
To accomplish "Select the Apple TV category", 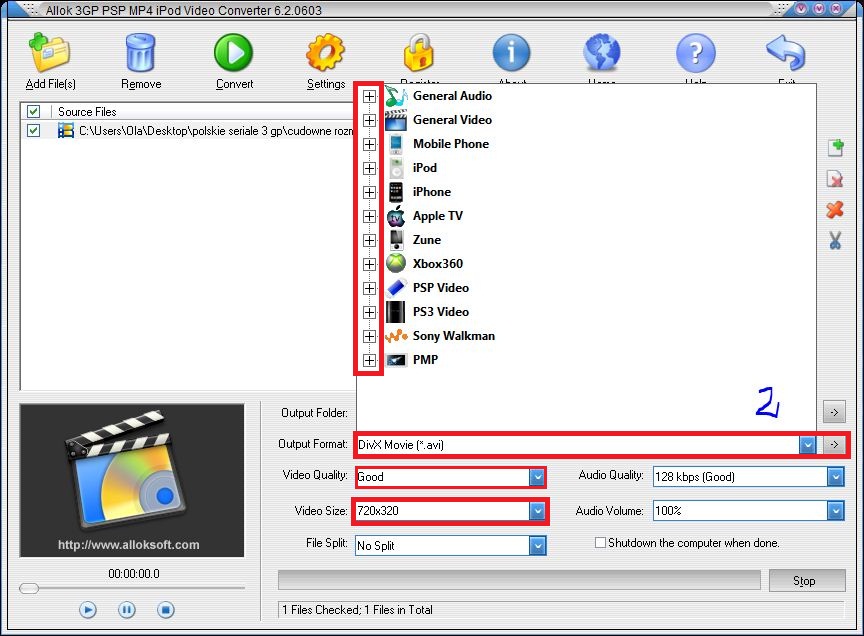I will (x=438, y=215).
